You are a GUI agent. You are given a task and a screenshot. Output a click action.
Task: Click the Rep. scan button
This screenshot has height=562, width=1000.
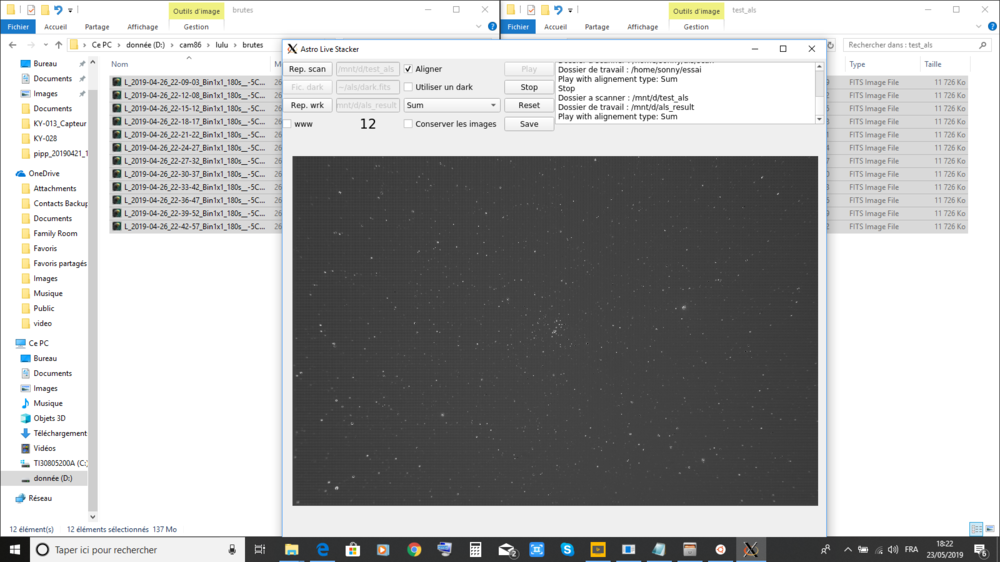pos(307,69)
